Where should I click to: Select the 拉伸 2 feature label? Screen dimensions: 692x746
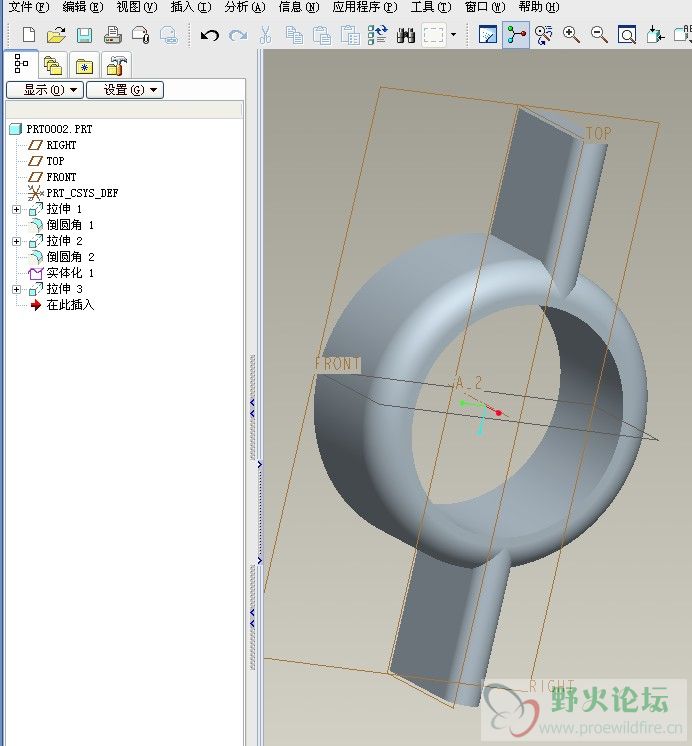click(64, 241)
